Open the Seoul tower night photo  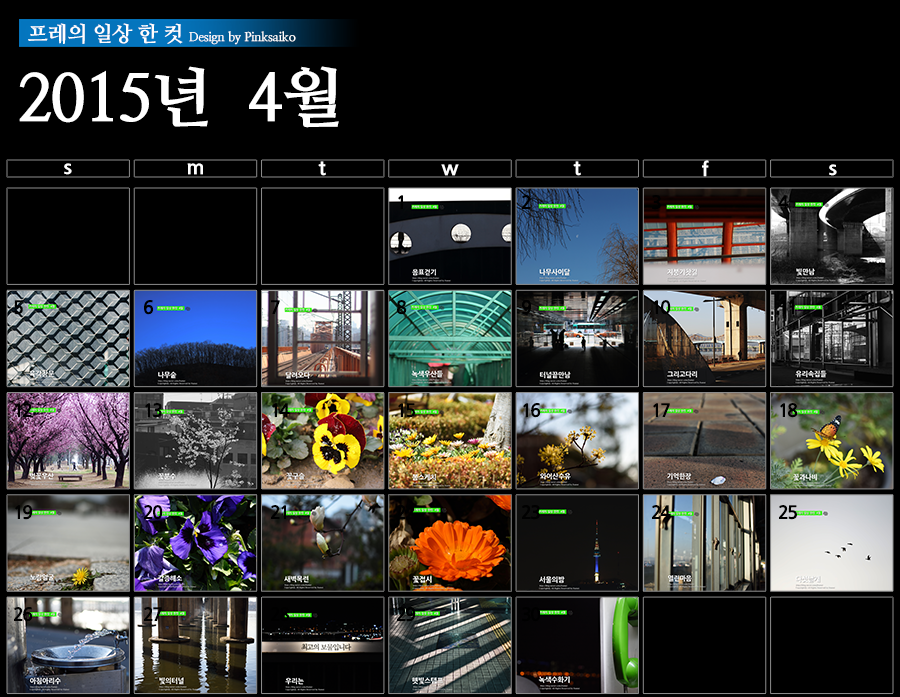tap(577, 543)
